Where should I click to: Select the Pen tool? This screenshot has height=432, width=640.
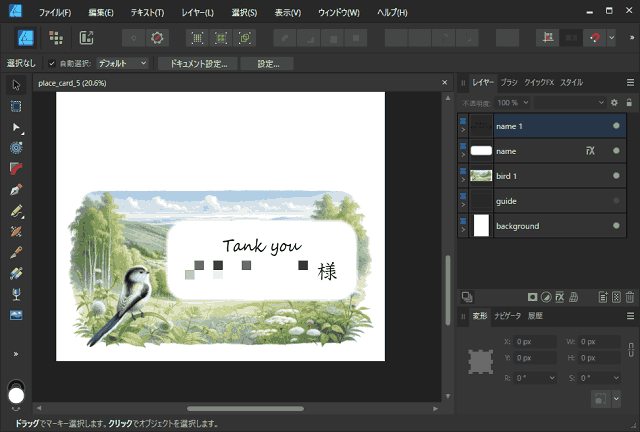(16, 190)
